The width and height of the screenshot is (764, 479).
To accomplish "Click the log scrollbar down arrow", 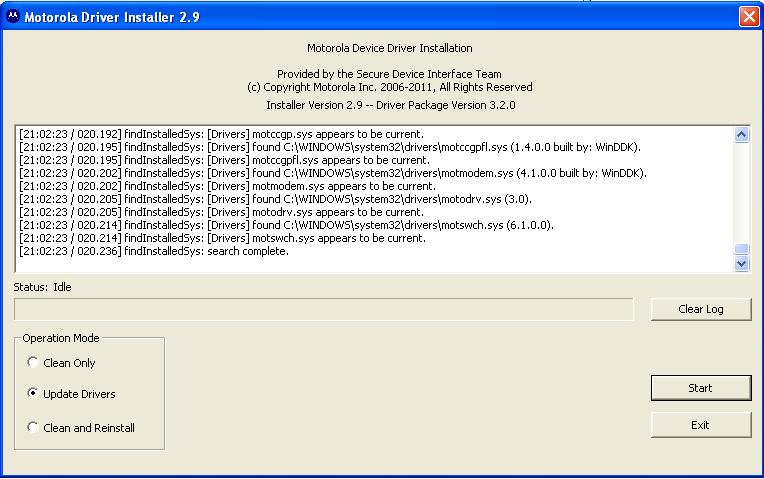I will point(742,264).
